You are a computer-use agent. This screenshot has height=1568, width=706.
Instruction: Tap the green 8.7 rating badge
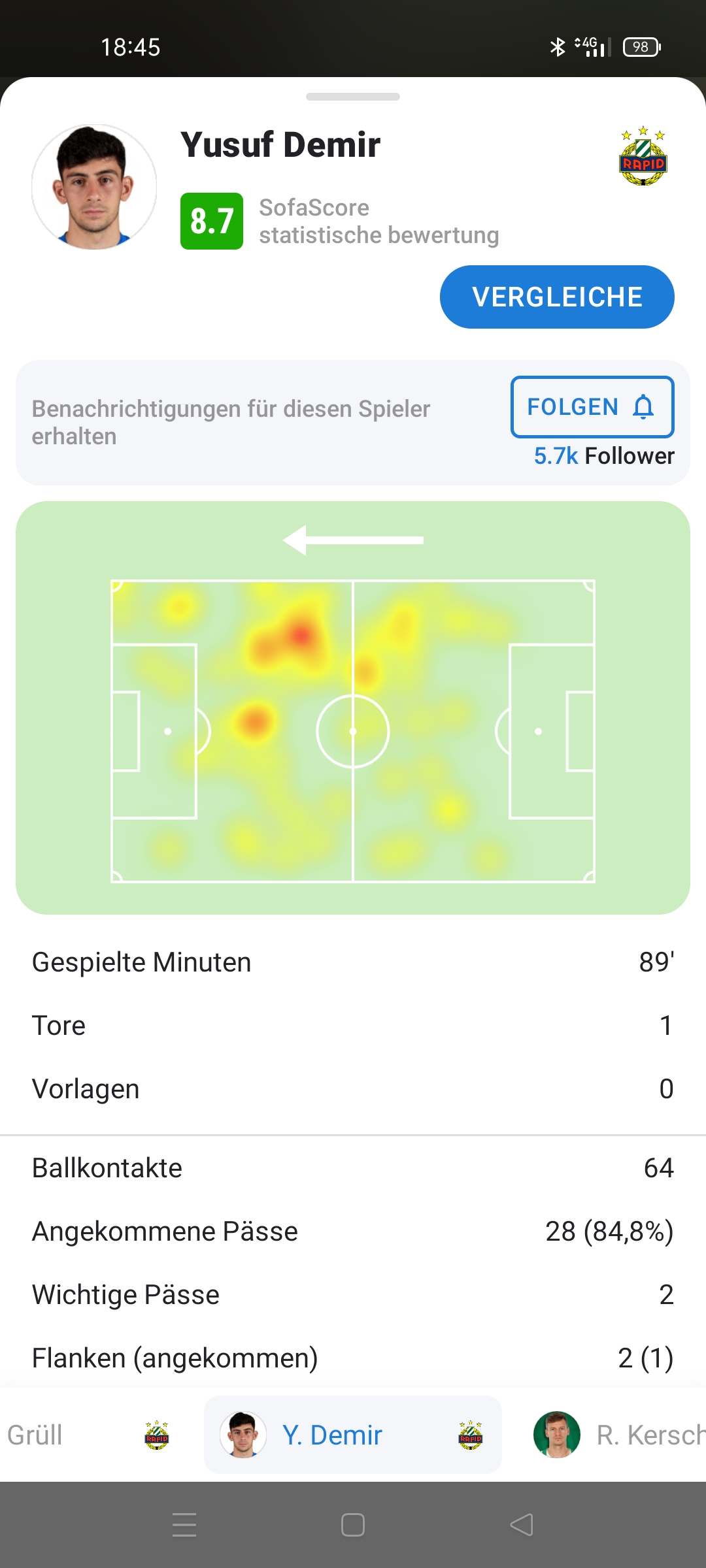(x=211, y=221)
